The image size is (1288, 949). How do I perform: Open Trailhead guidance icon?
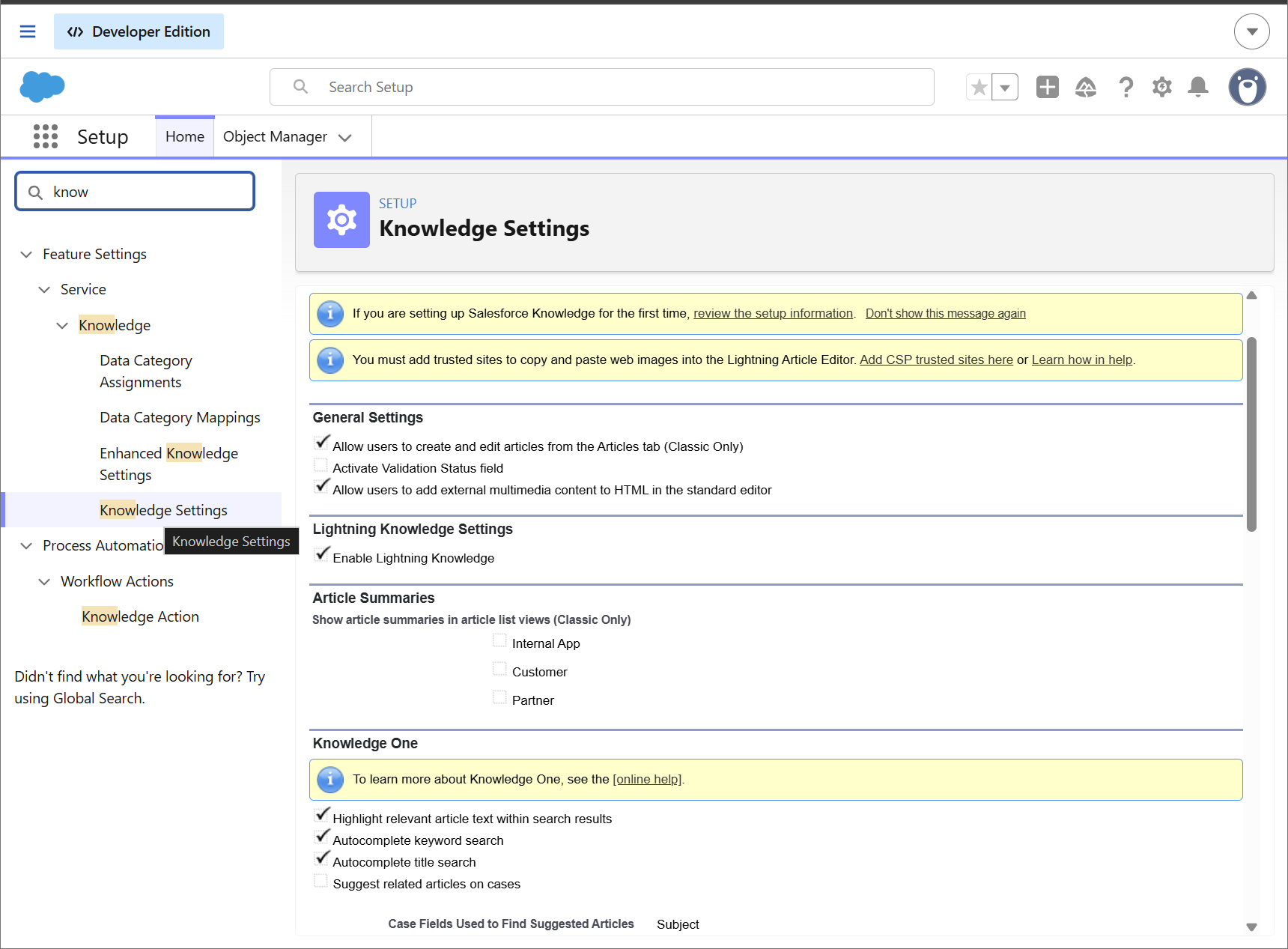coord(1086,87)
